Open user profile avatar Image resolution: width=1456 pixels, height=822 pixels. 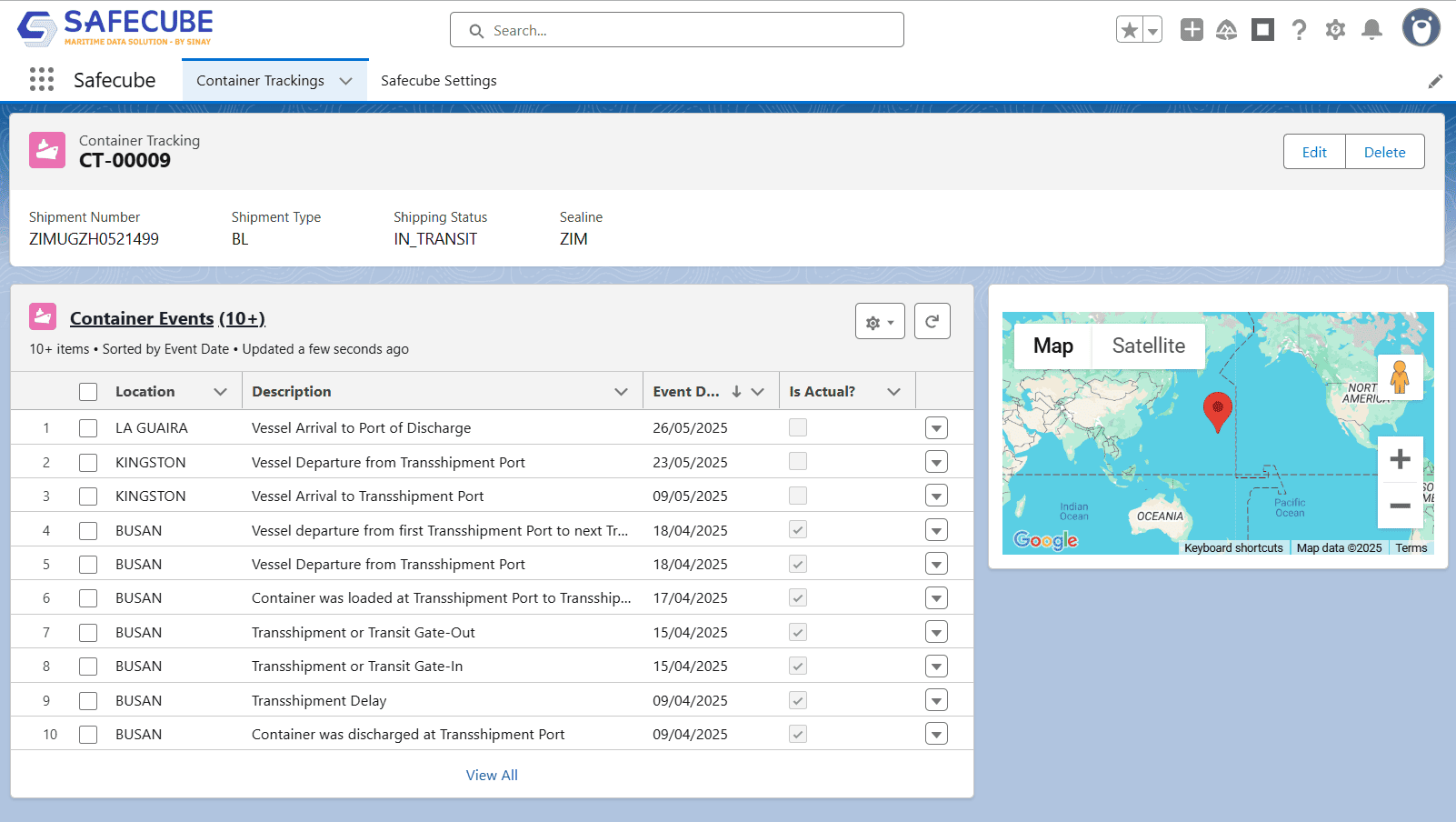1421,28
